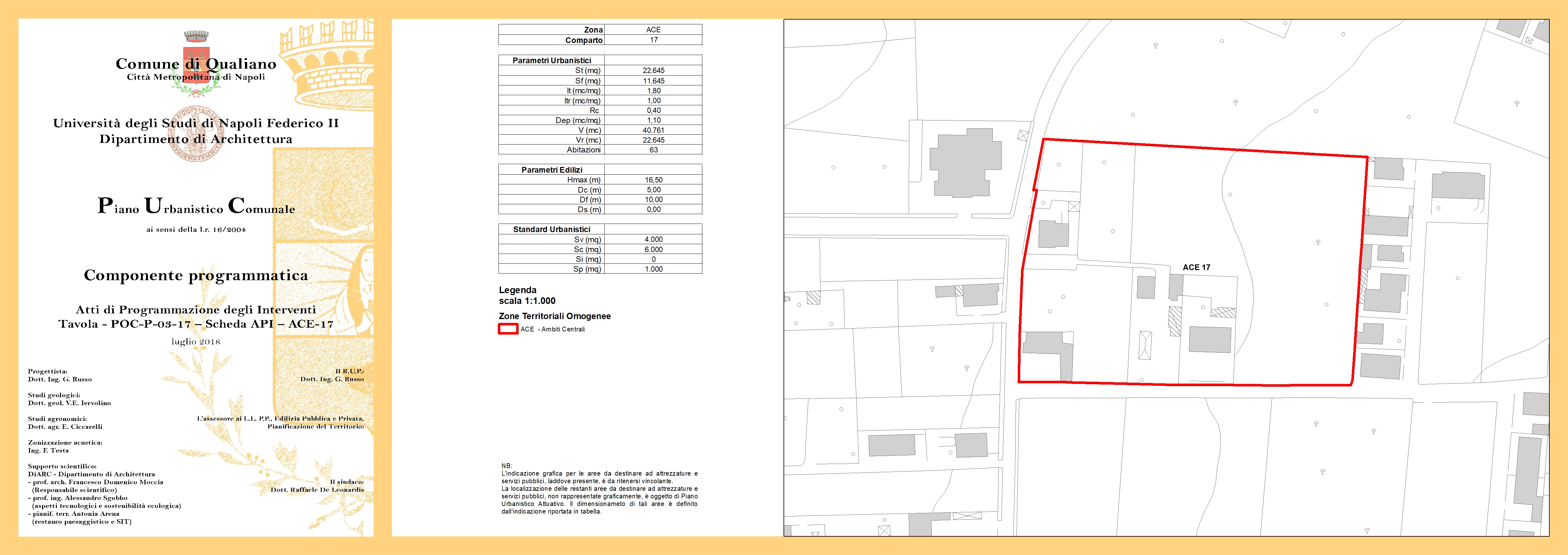1568x555 pixels.
Task: Click the Parametri Edilizi table header
Action: coord(552,170)
